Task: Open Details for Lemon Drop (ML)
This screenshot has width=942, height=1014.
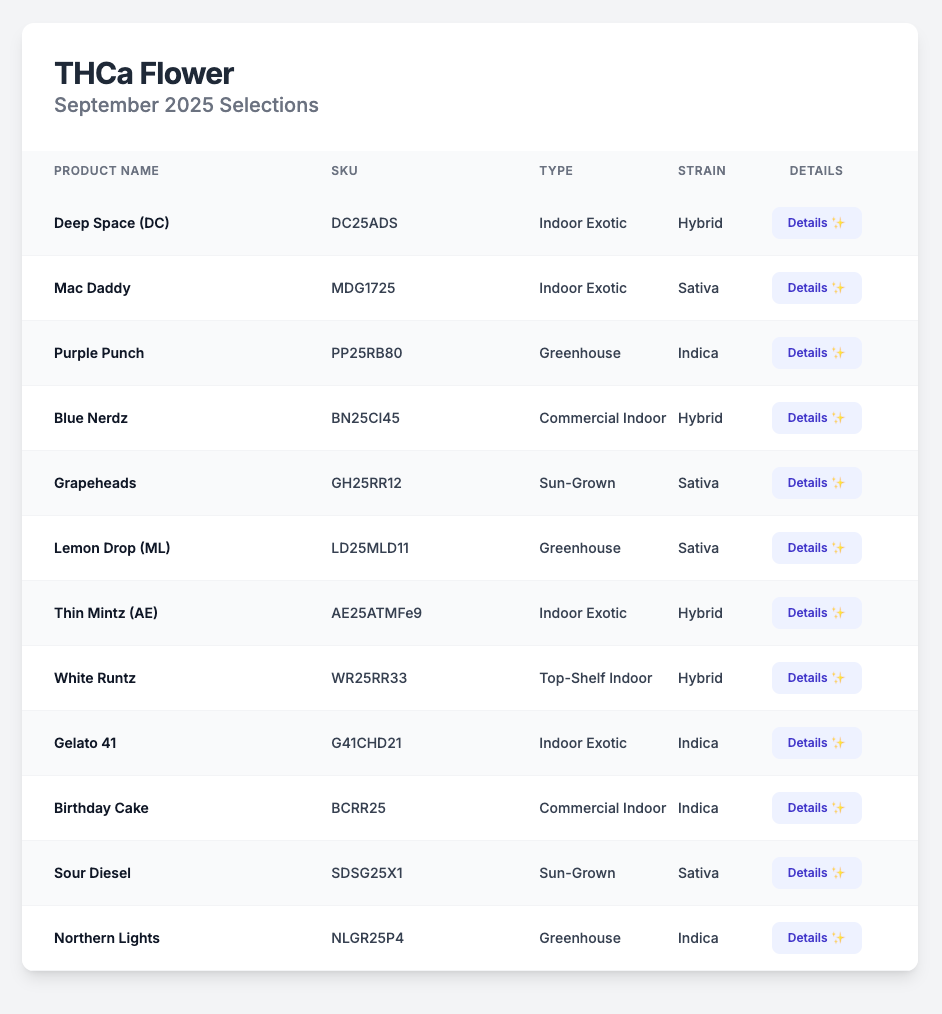Action: pos(816,548)
